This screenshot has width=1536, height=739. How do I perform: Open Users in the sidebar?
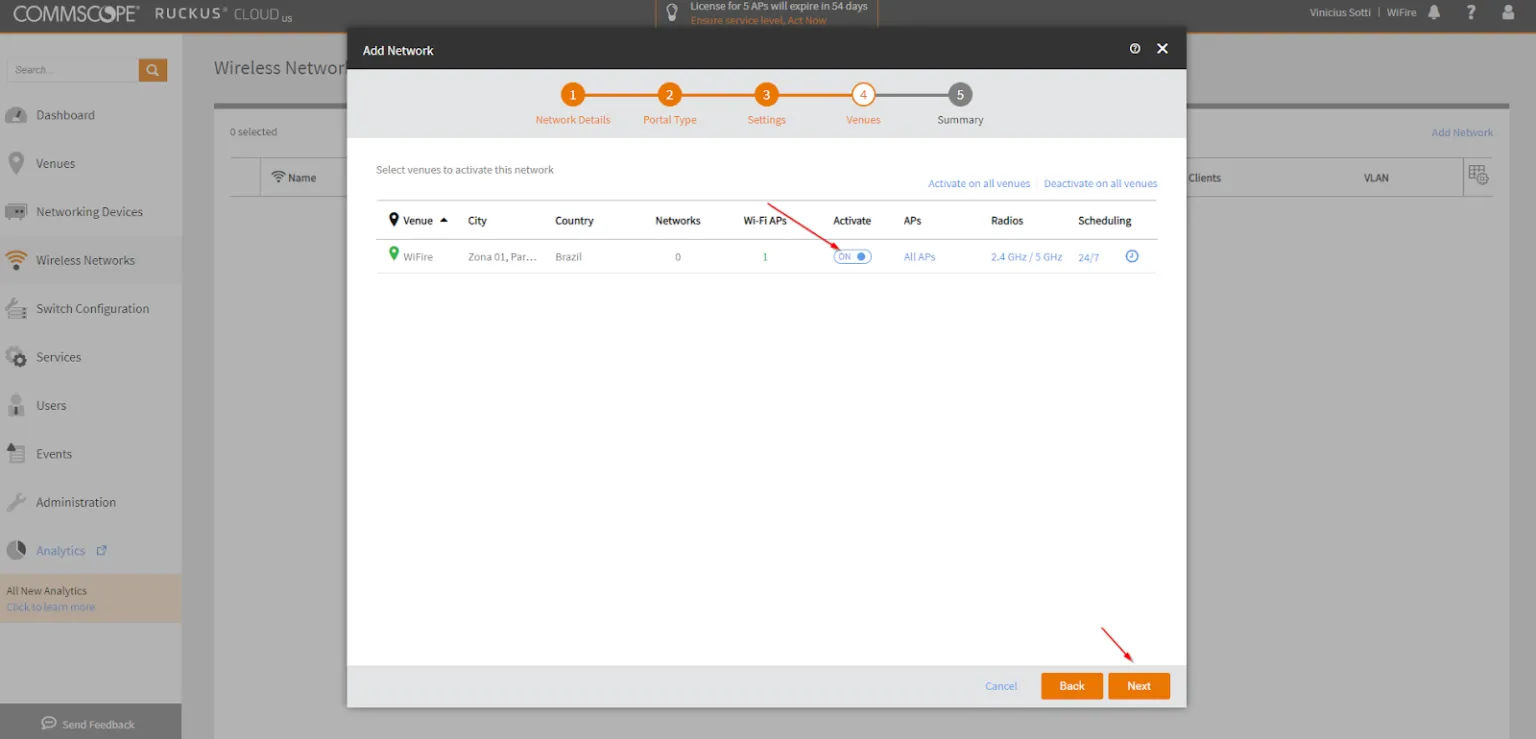(x=51, y=406)
